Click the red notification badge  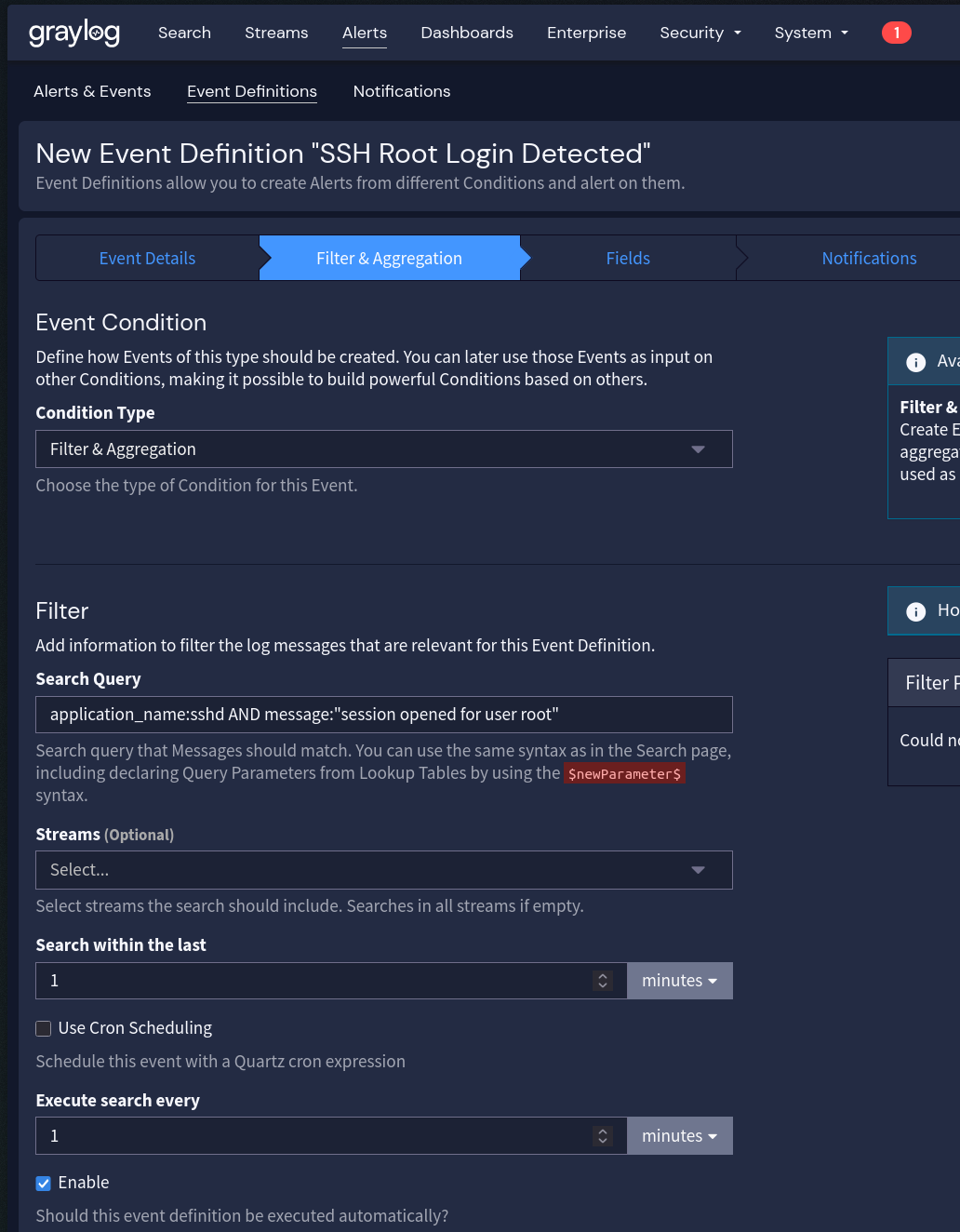(896, 33)
